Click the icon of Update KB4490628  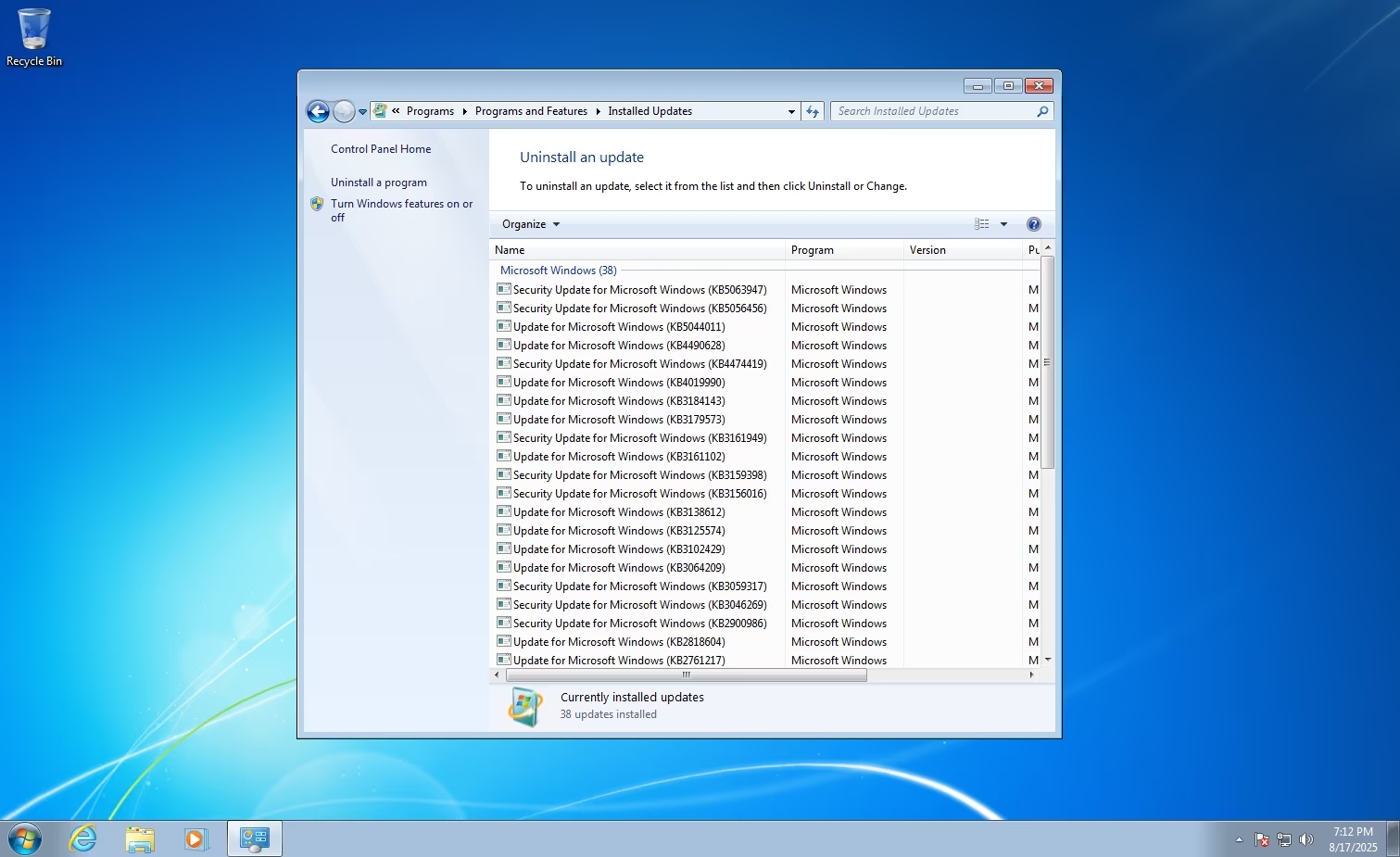click(x=504, y=345)
